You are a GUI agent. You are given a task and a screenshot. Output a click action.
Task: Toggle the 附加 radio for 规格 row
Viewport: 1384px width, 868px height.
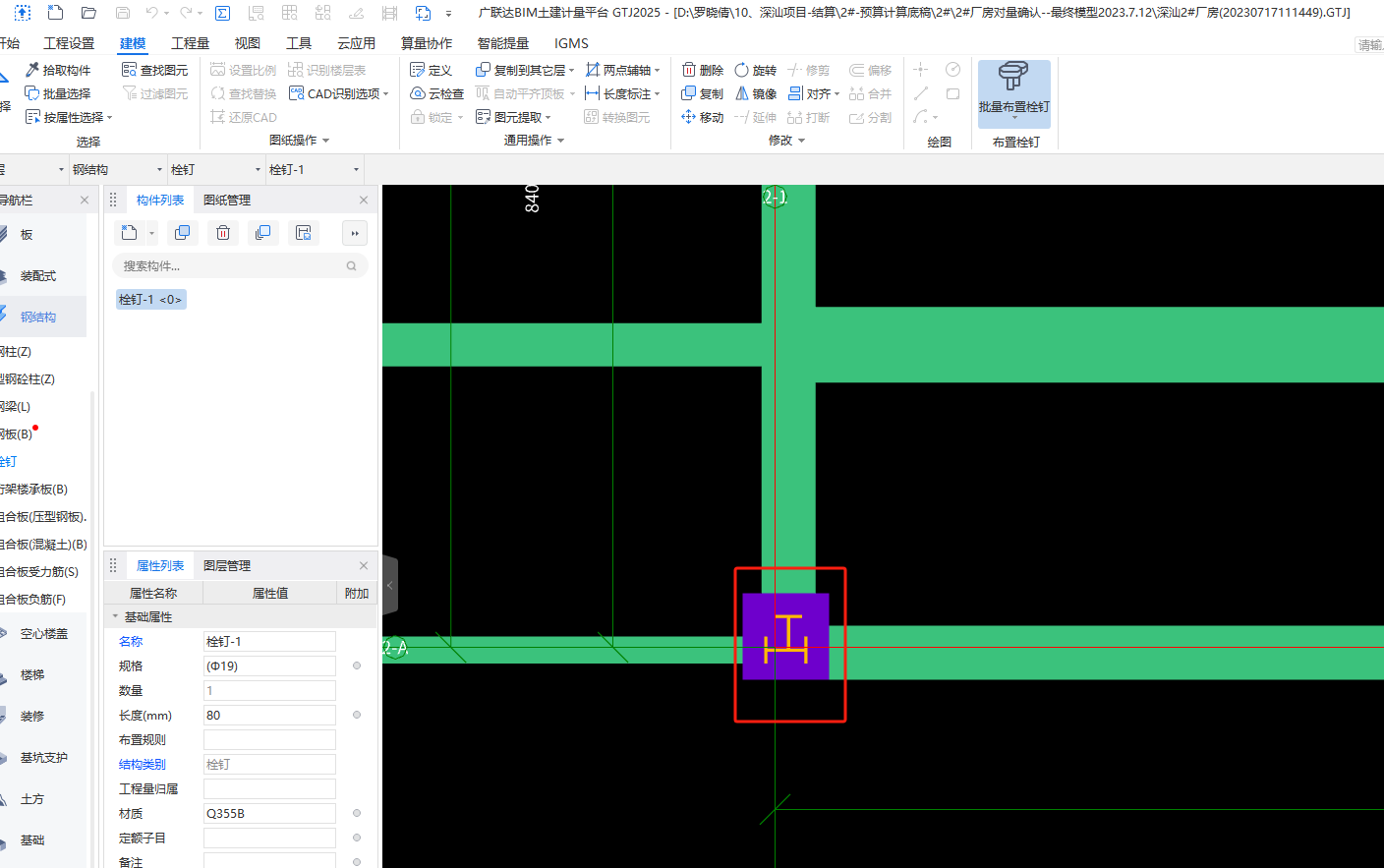[x=357, y=665]
